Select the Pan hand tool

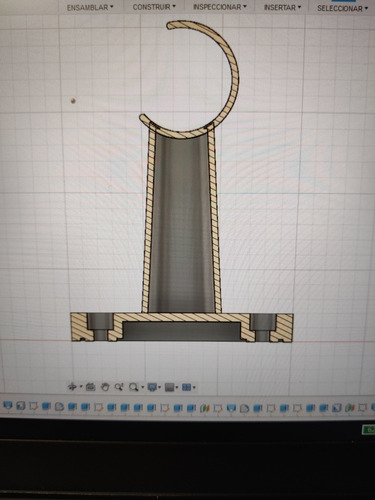(x=105, y=387)
